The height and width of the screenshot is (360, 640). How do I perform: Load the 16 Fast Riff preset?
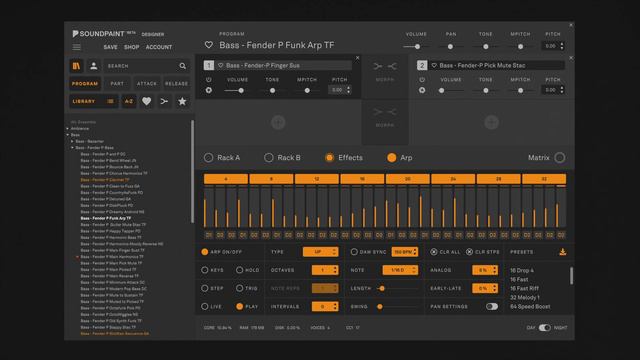(524, 288)
